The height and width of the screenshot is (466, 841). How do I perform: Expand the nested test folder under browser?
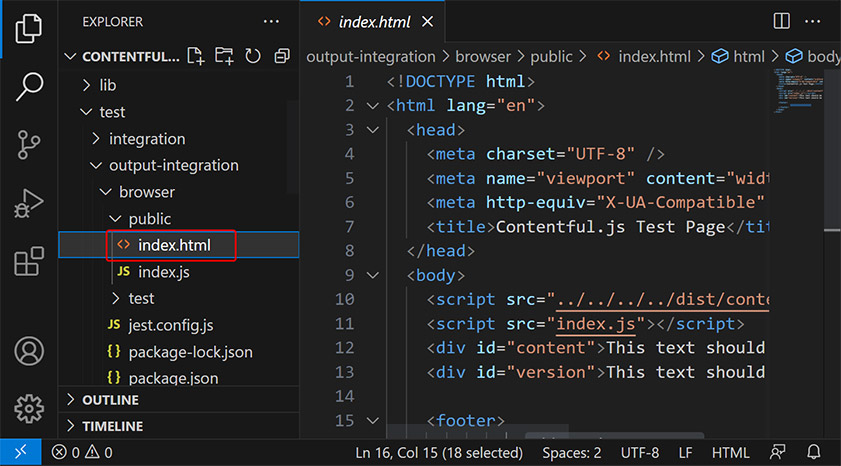tap(116, 299)
